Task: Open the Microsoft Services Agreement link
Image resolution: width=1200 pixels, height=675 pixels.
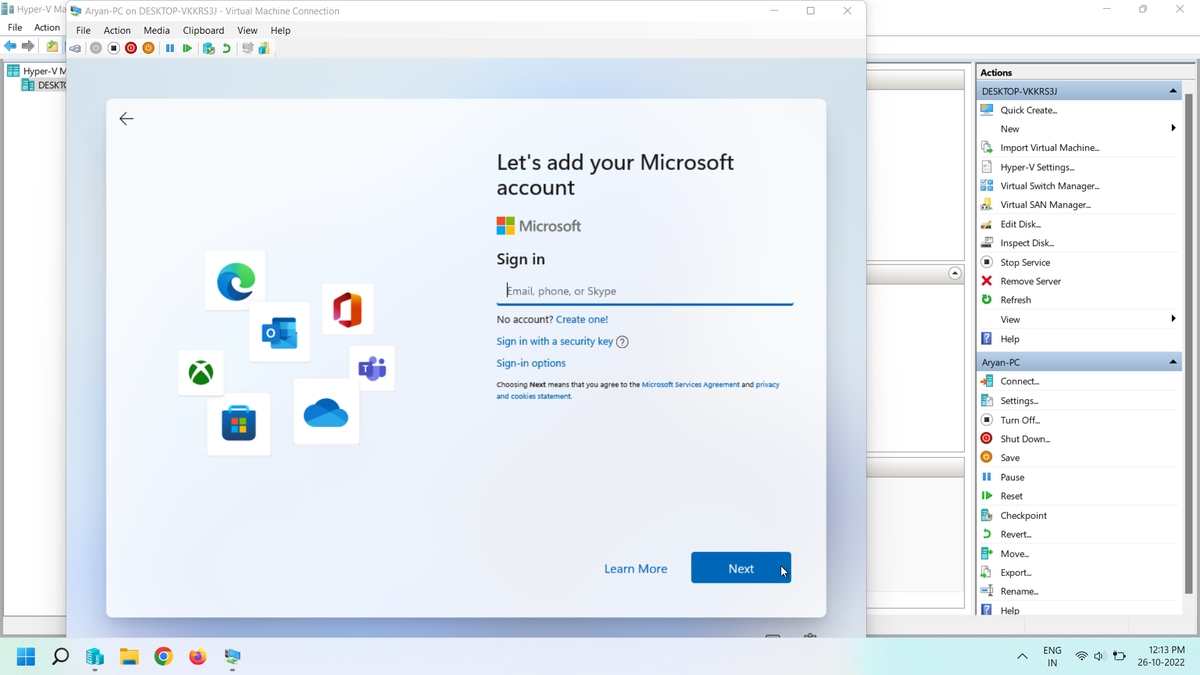Action: [x=691, y=385]
